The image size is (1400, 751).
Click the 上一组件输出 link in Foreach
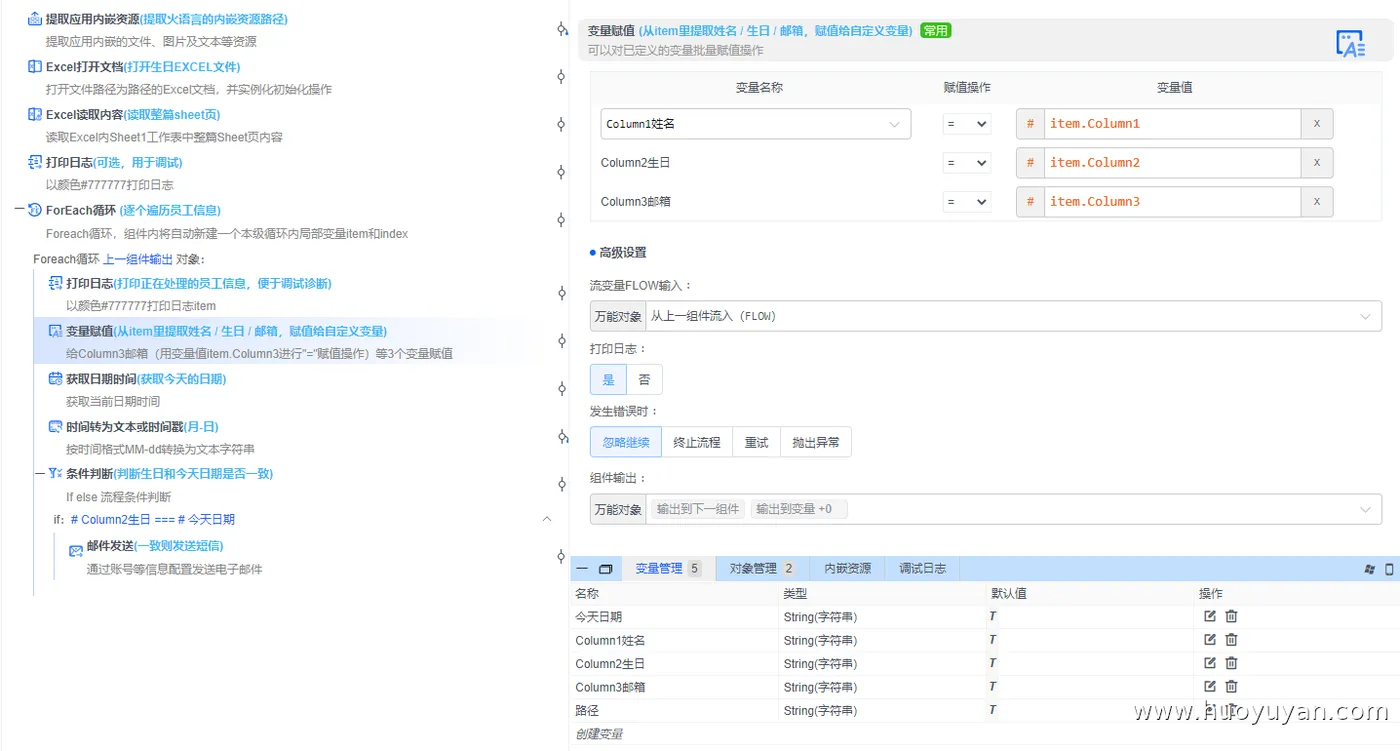click(x=138, y=259)
